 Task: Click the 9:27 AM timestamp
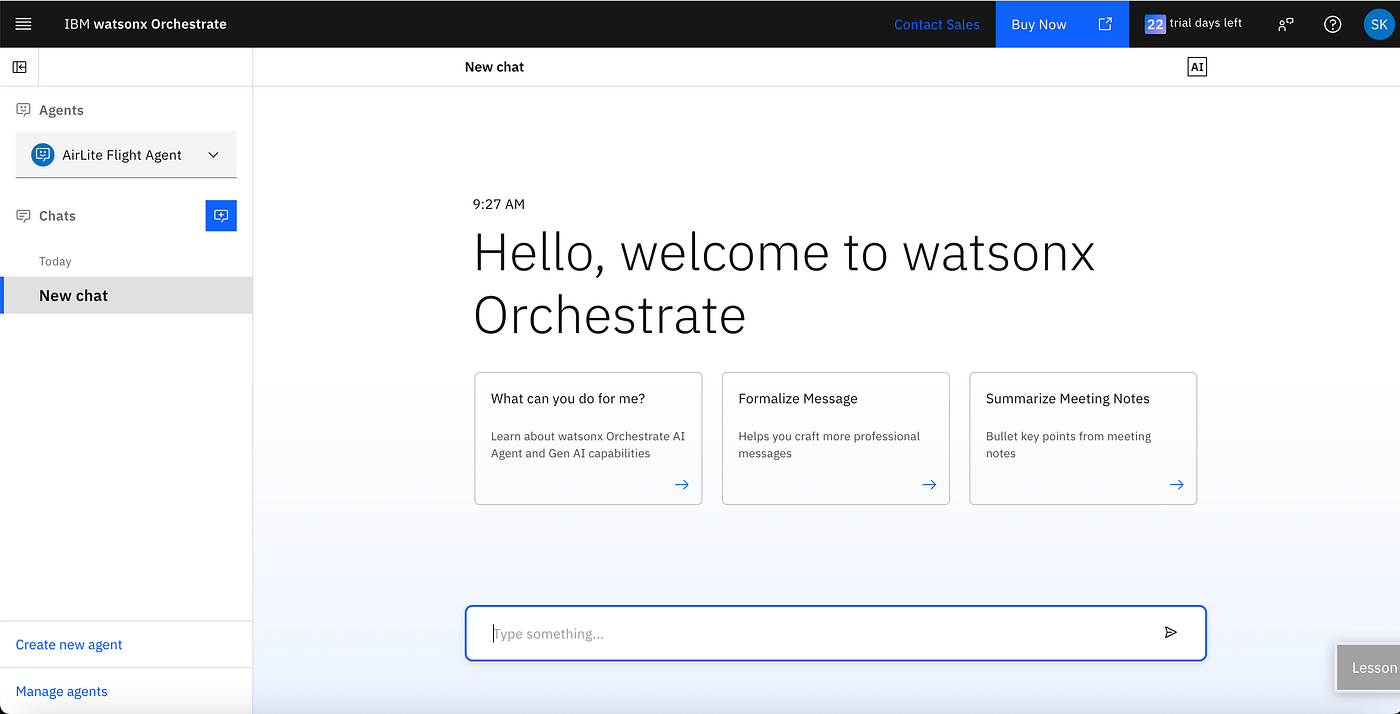click(499, 204)
